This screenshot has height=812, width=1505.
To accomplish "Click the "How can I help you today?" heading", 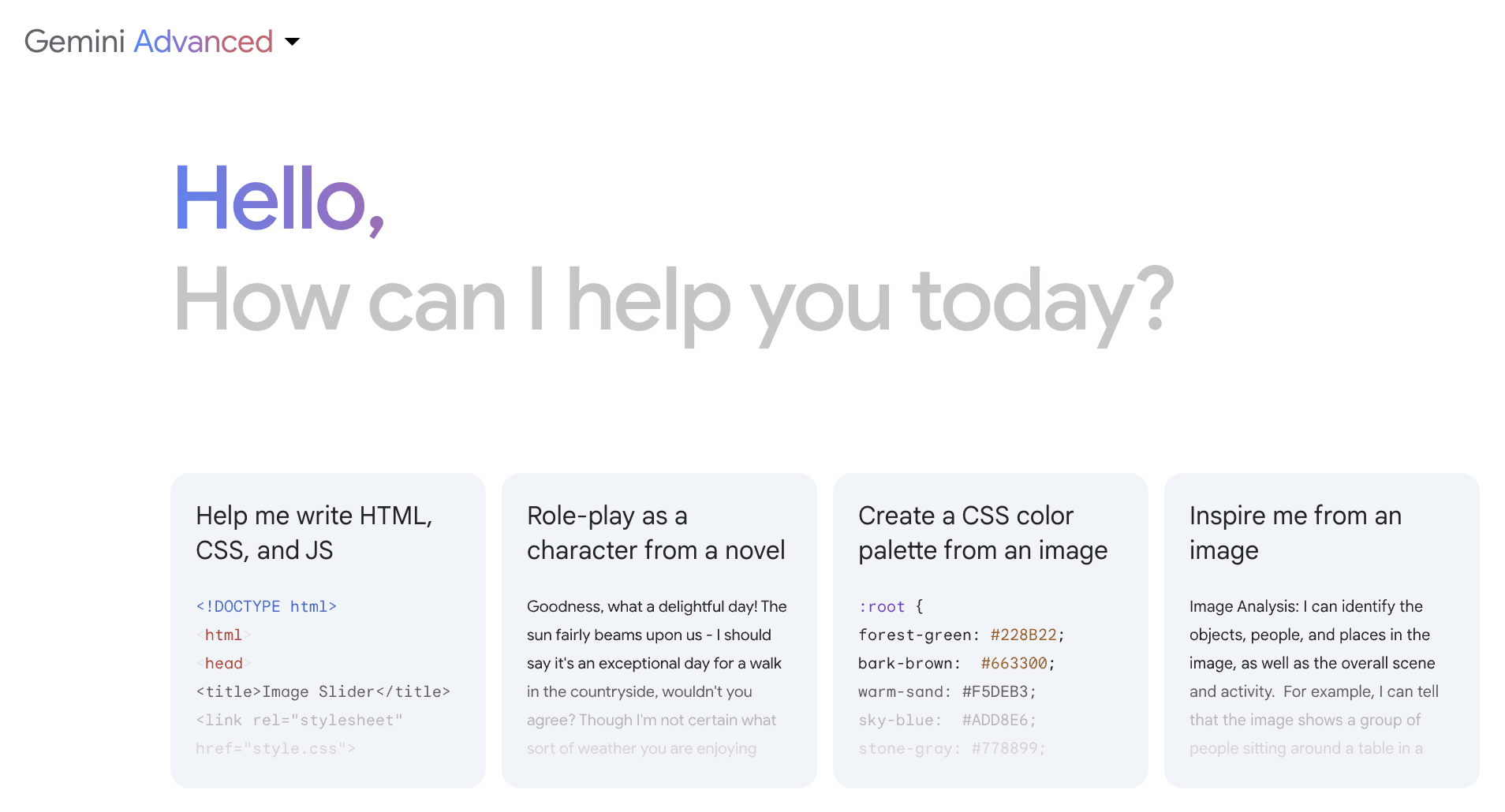I will [673, 301].
